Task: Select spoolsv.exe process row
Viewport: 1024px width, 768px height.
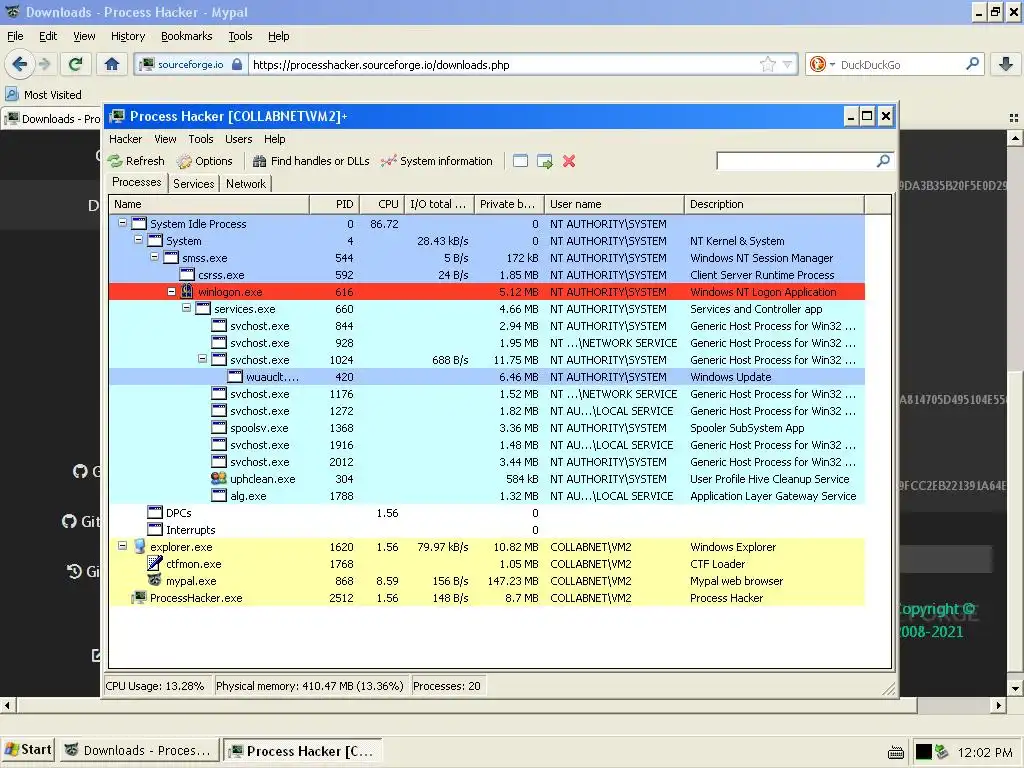Action: pyautogui.click(x=487, y=428)
